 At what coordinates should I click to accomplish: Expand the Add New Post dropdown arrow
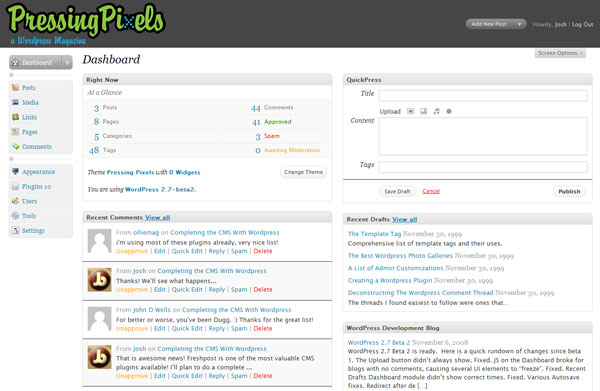pyautogui.click(x=519, y=24)
